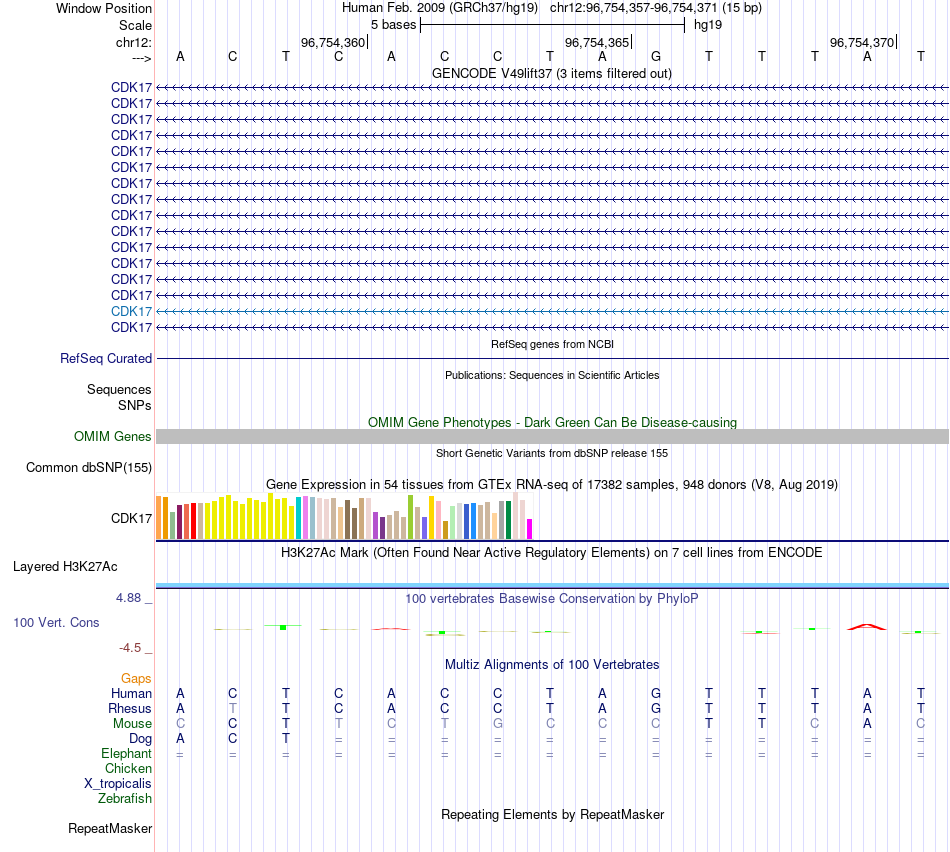Click the 5 bases scale bar label
Screen dimensions: 950x852
click(393, 25)
